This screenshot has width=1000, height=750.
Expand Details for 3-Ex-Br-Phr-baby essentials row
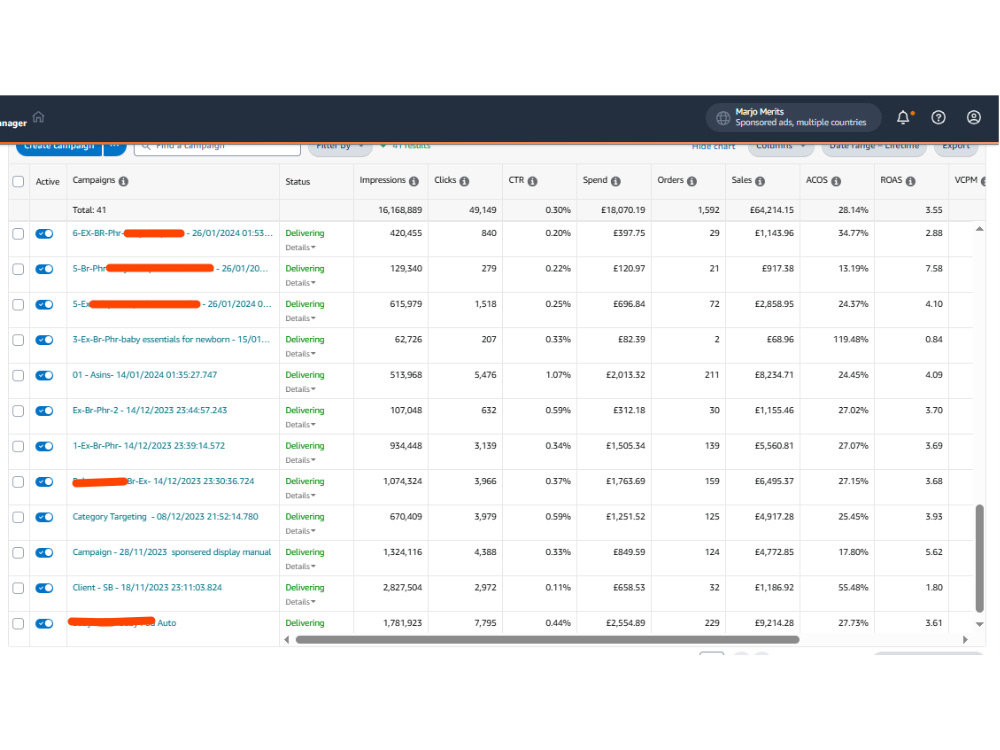point(300,354)
